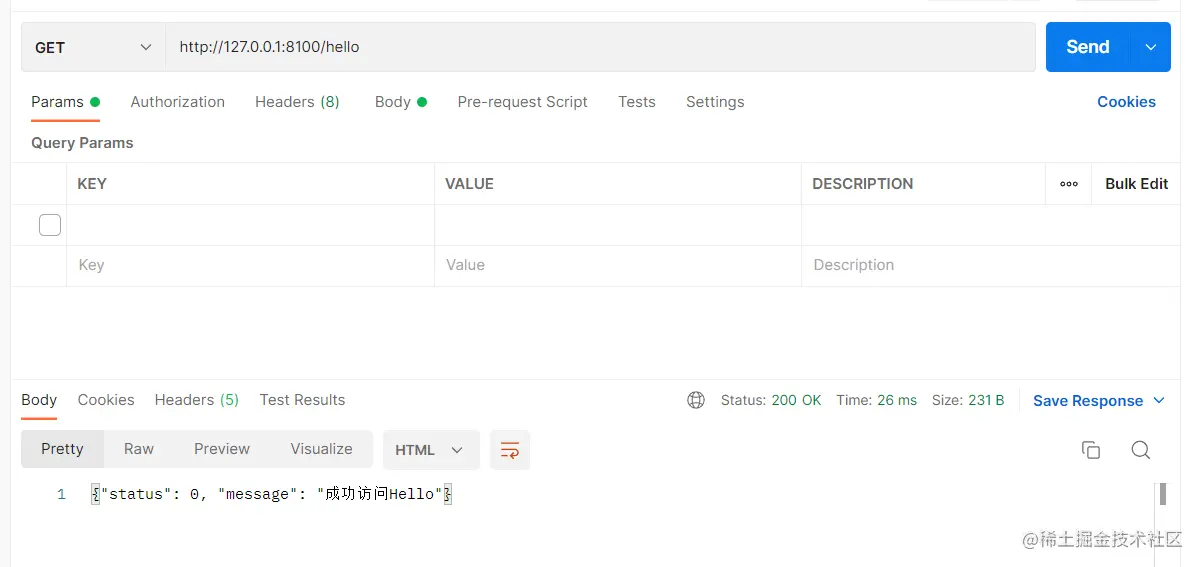Open request Settings tab
This screenshot has height=567, width=1200.
click(715, 102)
